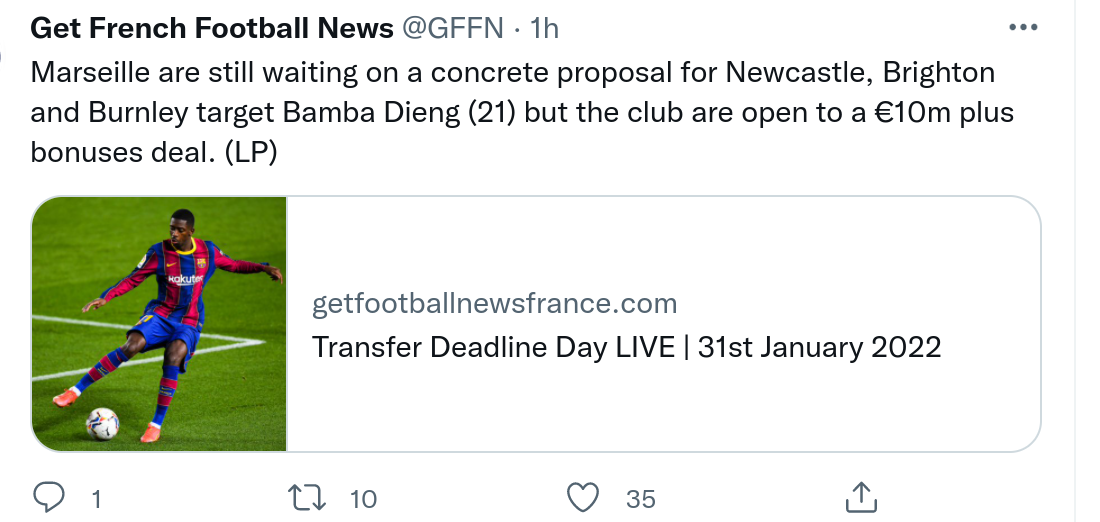Click the like count showing 35
1100x522 pixels.
point(641,498)
